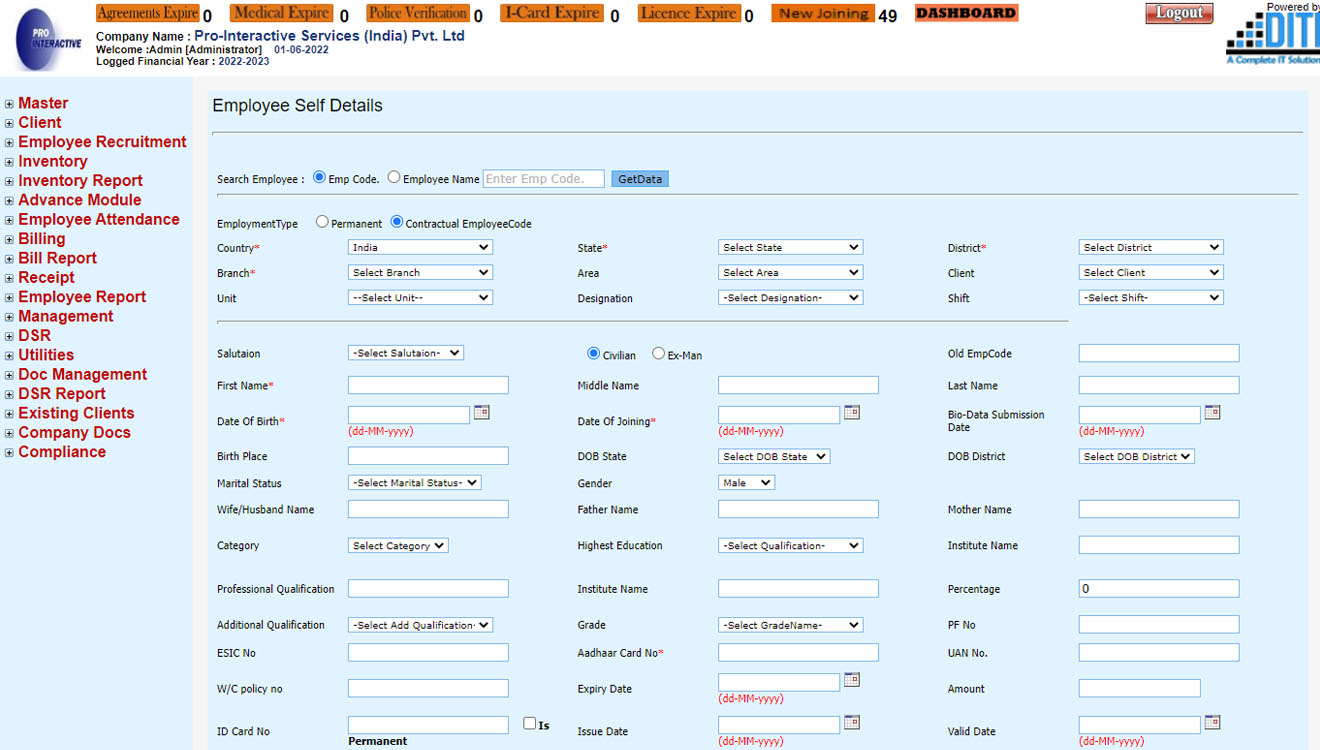Select Employee Name search radio button
This screenshot has height=750, width=1320.
pos(394,178)
